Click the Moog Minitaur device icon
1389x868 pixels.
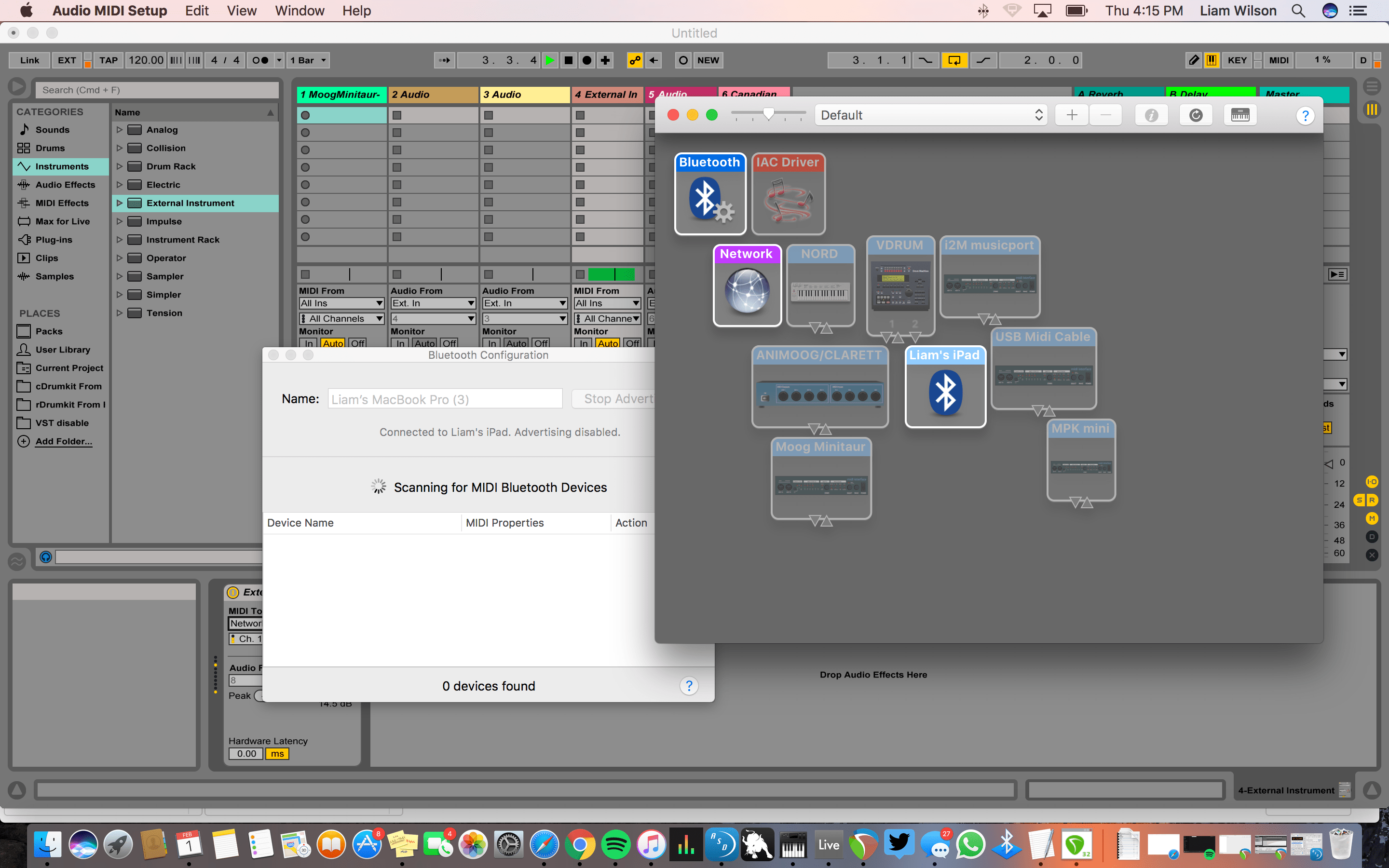820,479
